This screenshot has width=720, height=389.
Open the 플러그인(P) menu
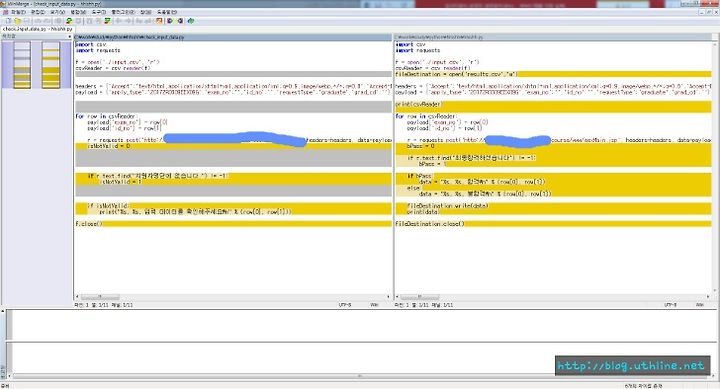(123, 12)
